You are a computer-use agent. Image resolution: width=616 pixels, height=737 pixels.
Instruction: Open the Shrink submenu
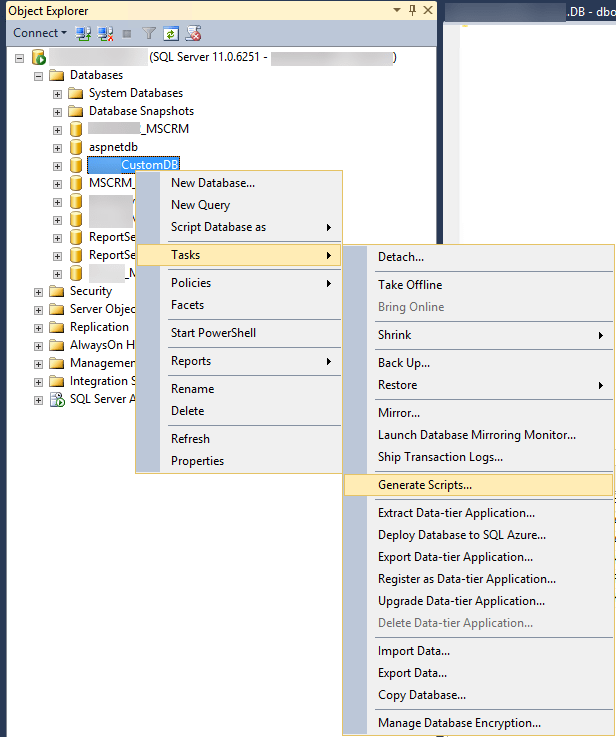point(478,335)
